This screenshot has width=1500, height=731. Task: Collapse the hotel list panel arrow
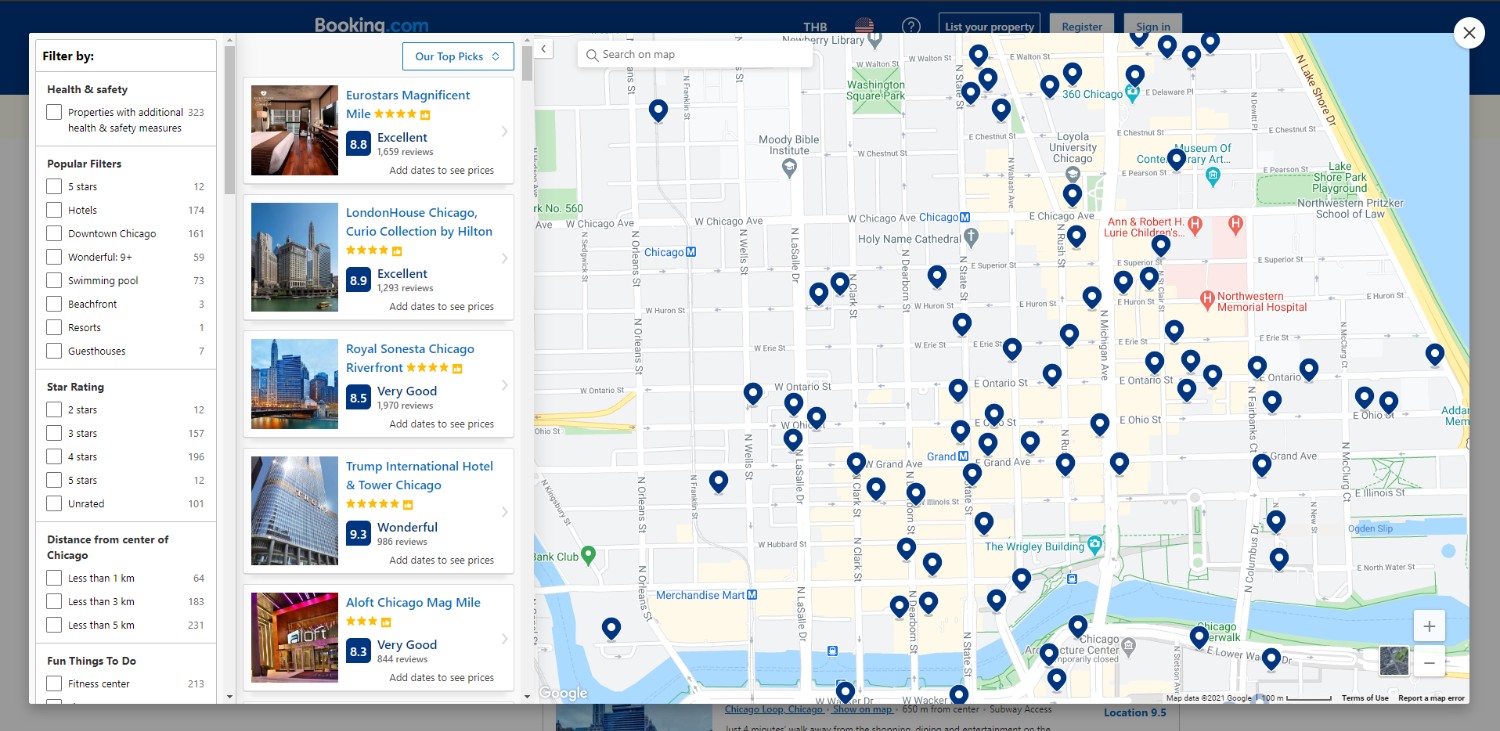coord(543,48)
